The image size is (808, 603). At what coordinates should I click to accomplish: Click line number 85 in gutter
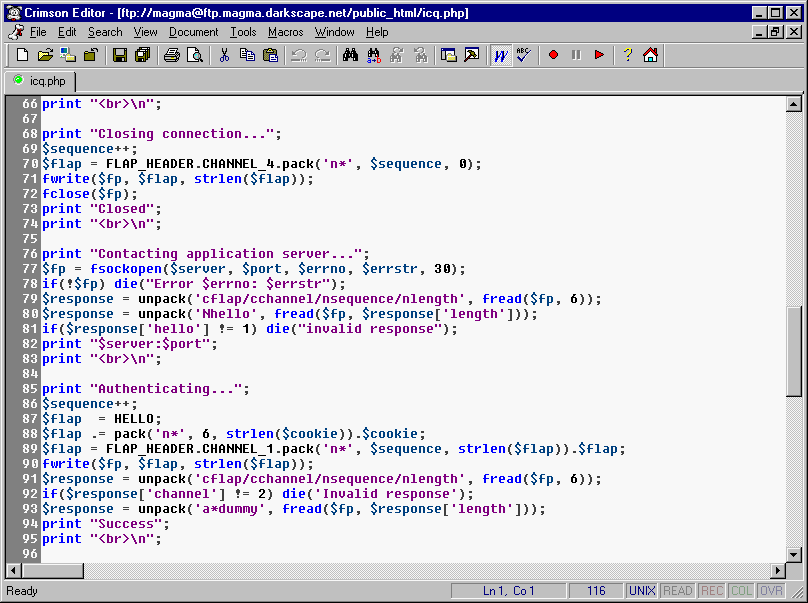point(30,389)
